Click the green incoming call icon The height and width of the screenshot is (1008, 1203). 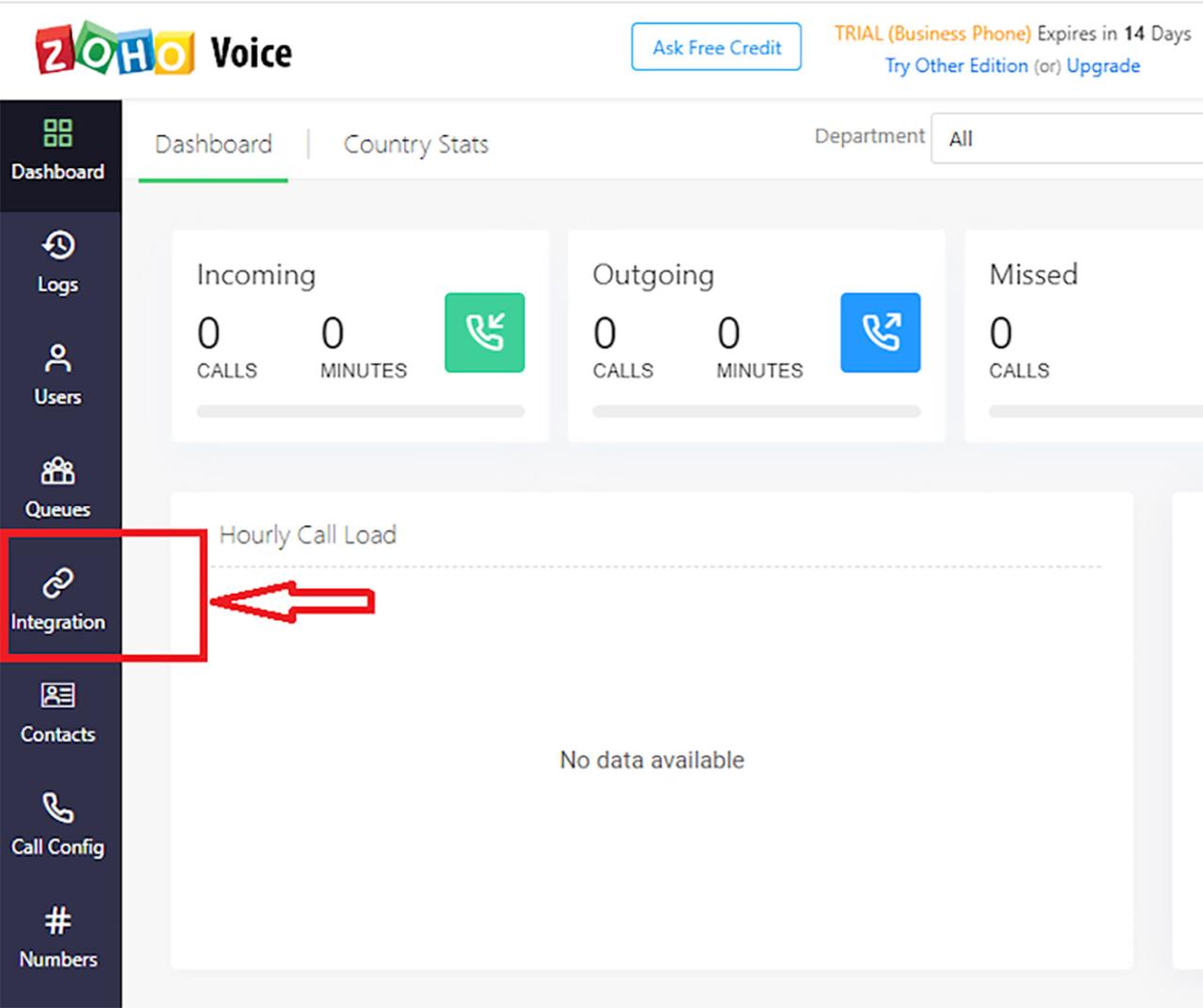[485, 333]
